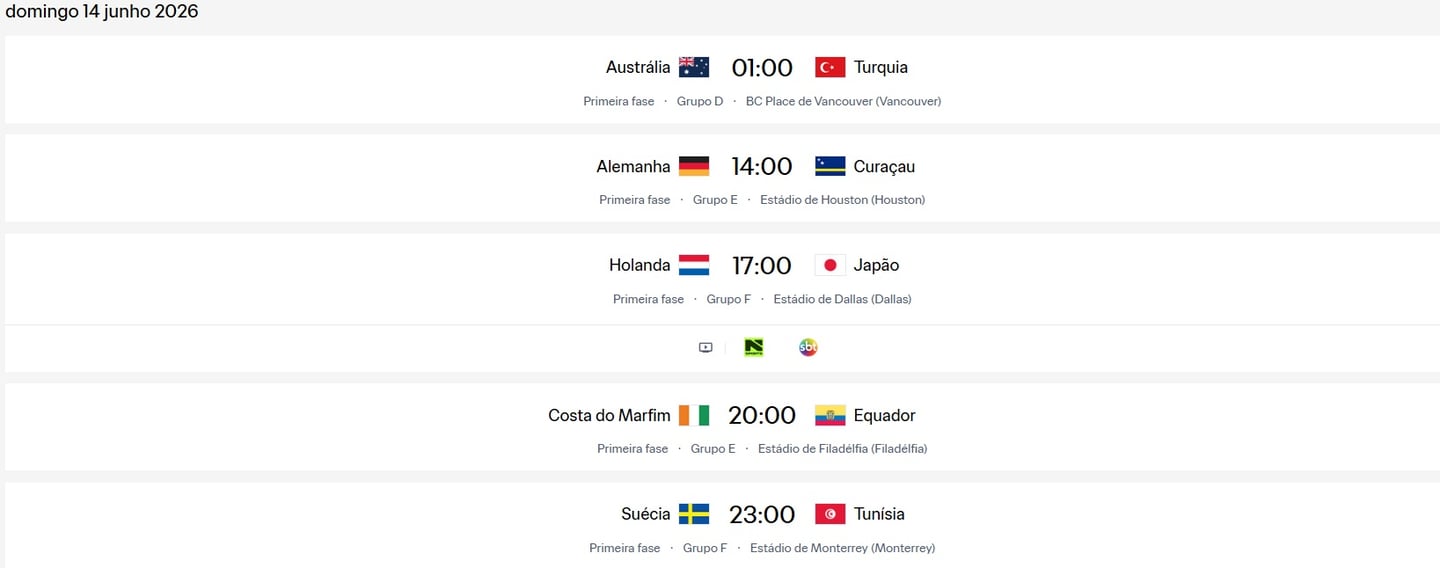Click the Australia flag icon
The height and width of the screenshot is (568, 1440).
(694, 67)
